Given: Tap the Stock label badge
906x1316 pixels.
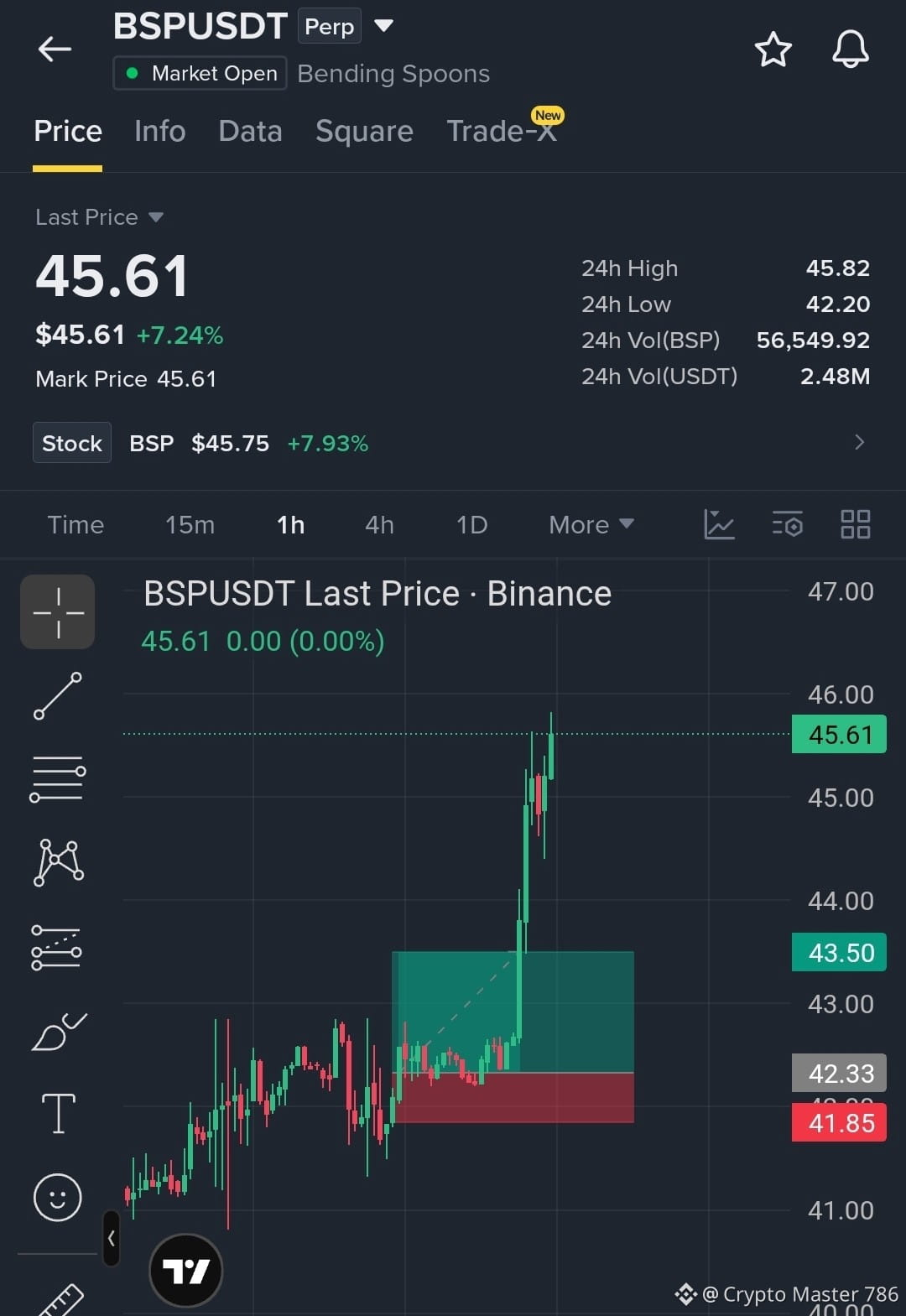Looking at the screenshot, I should [72, 443].
